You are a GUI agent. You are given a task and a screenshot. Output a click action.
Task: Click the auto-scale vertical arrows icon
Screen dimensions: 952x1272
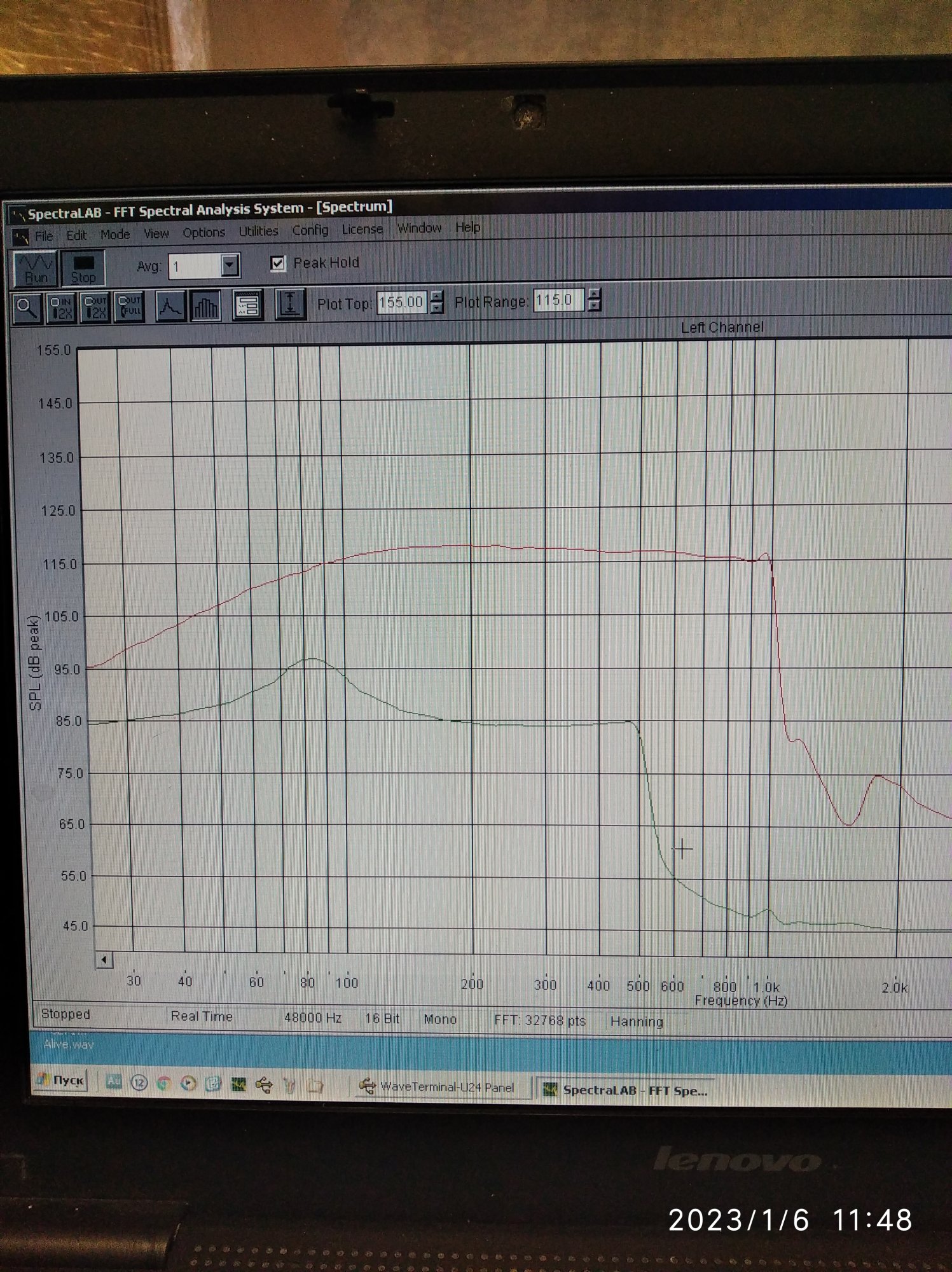click(x=290, y=303)
